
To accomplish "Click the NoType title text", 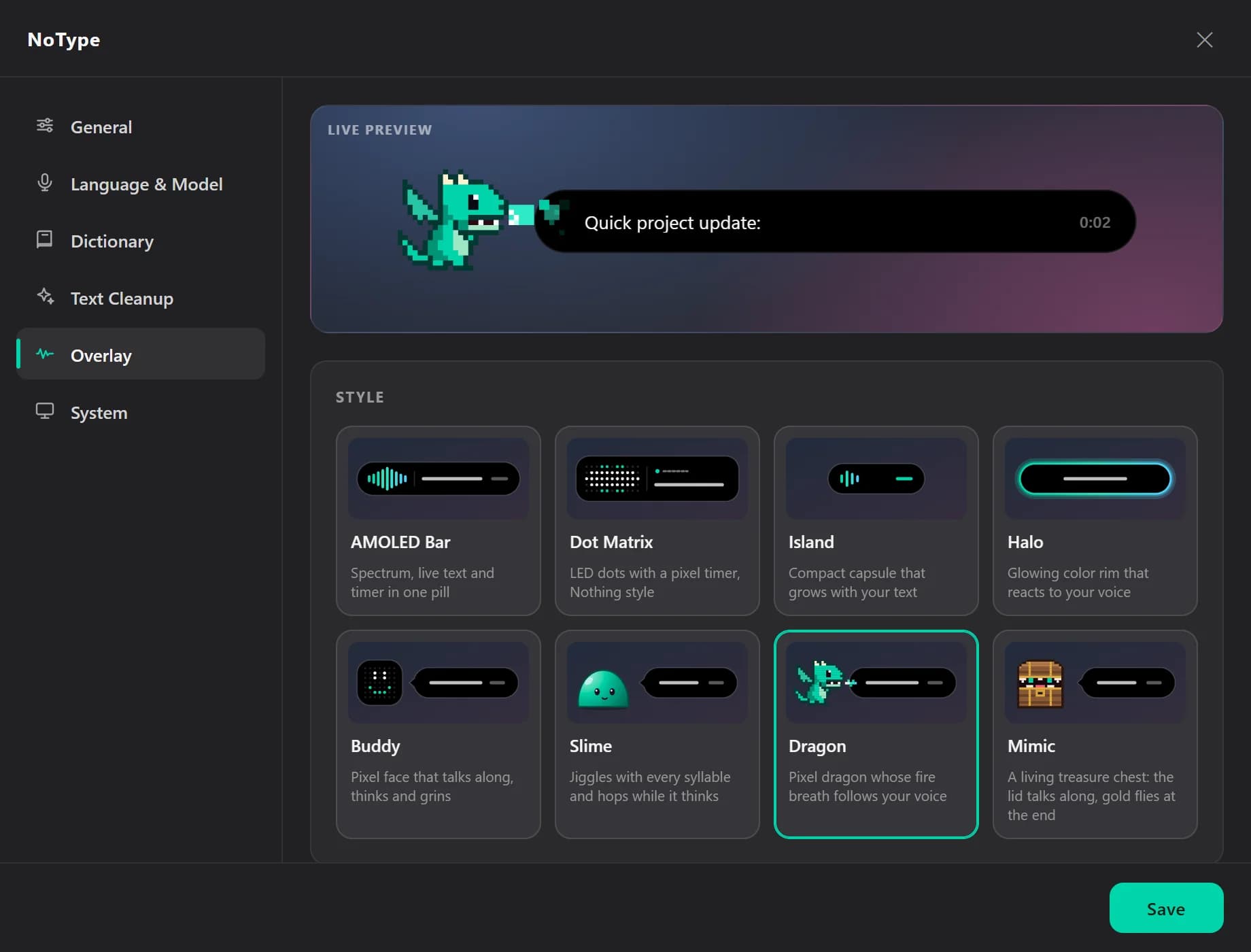I will click(x=64, y=39).
